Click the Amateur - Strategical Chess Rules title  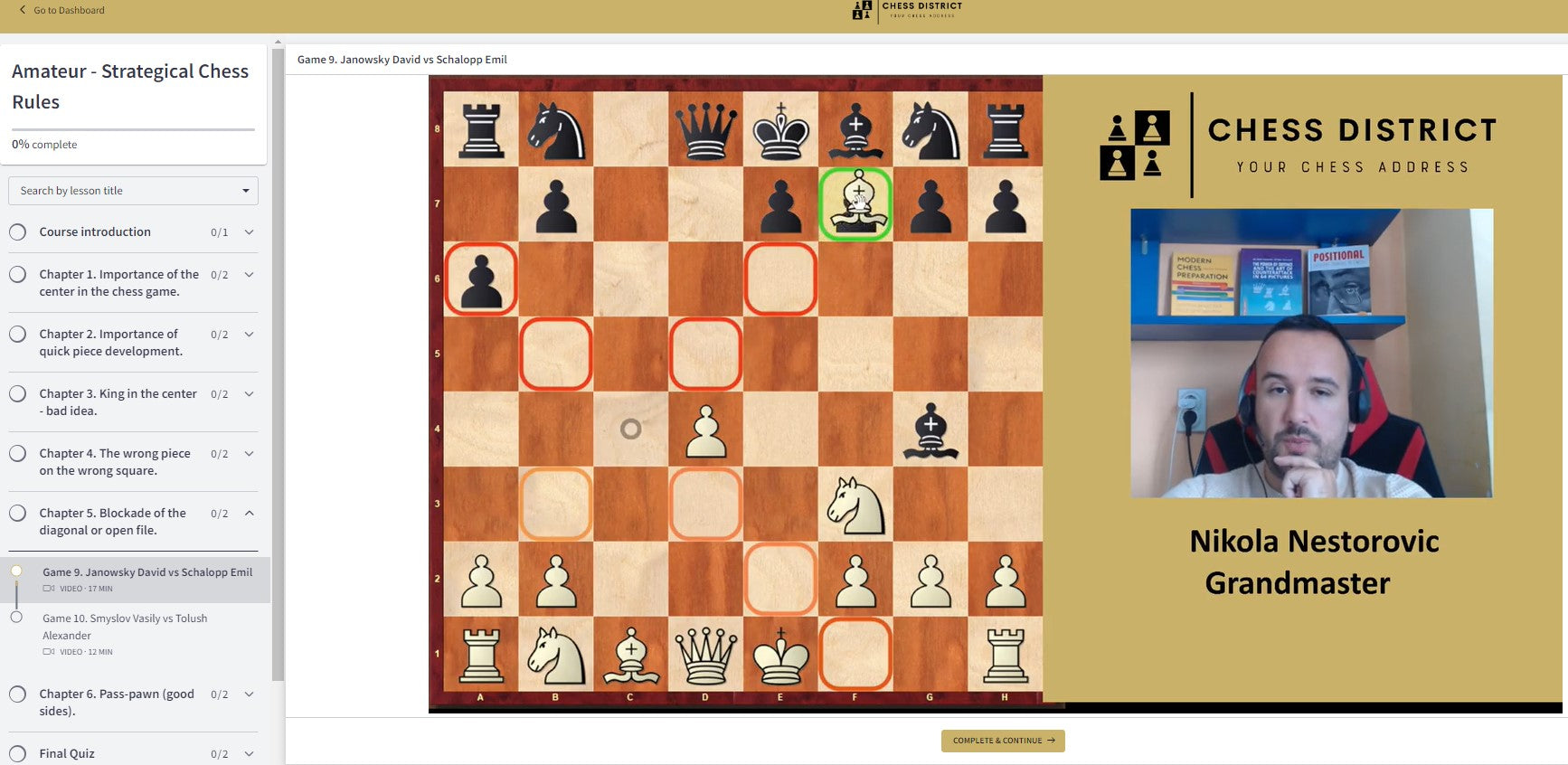130,87
